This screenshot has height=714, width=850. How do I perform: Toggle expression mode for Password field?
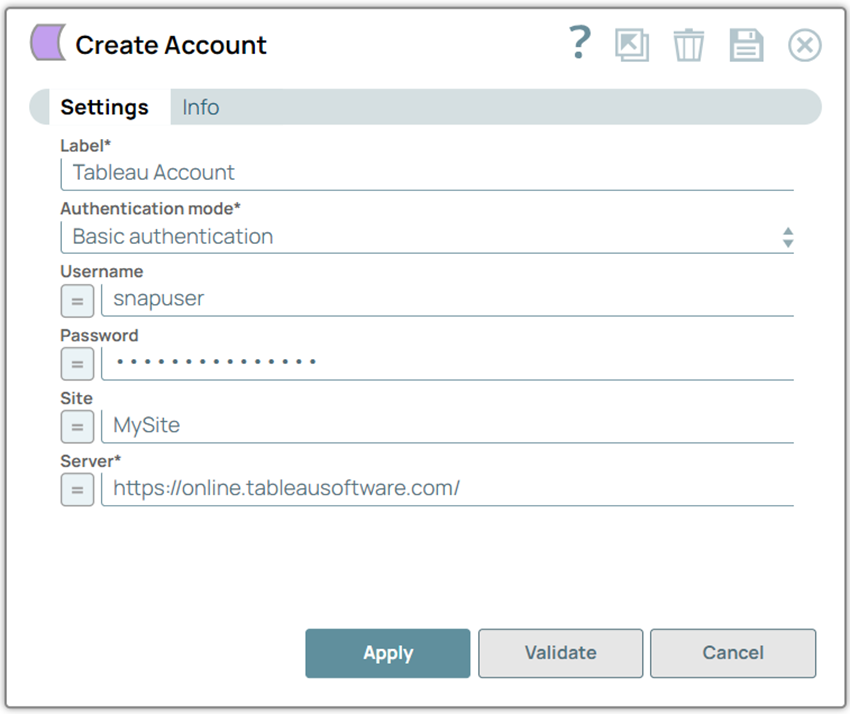(77, 364)
